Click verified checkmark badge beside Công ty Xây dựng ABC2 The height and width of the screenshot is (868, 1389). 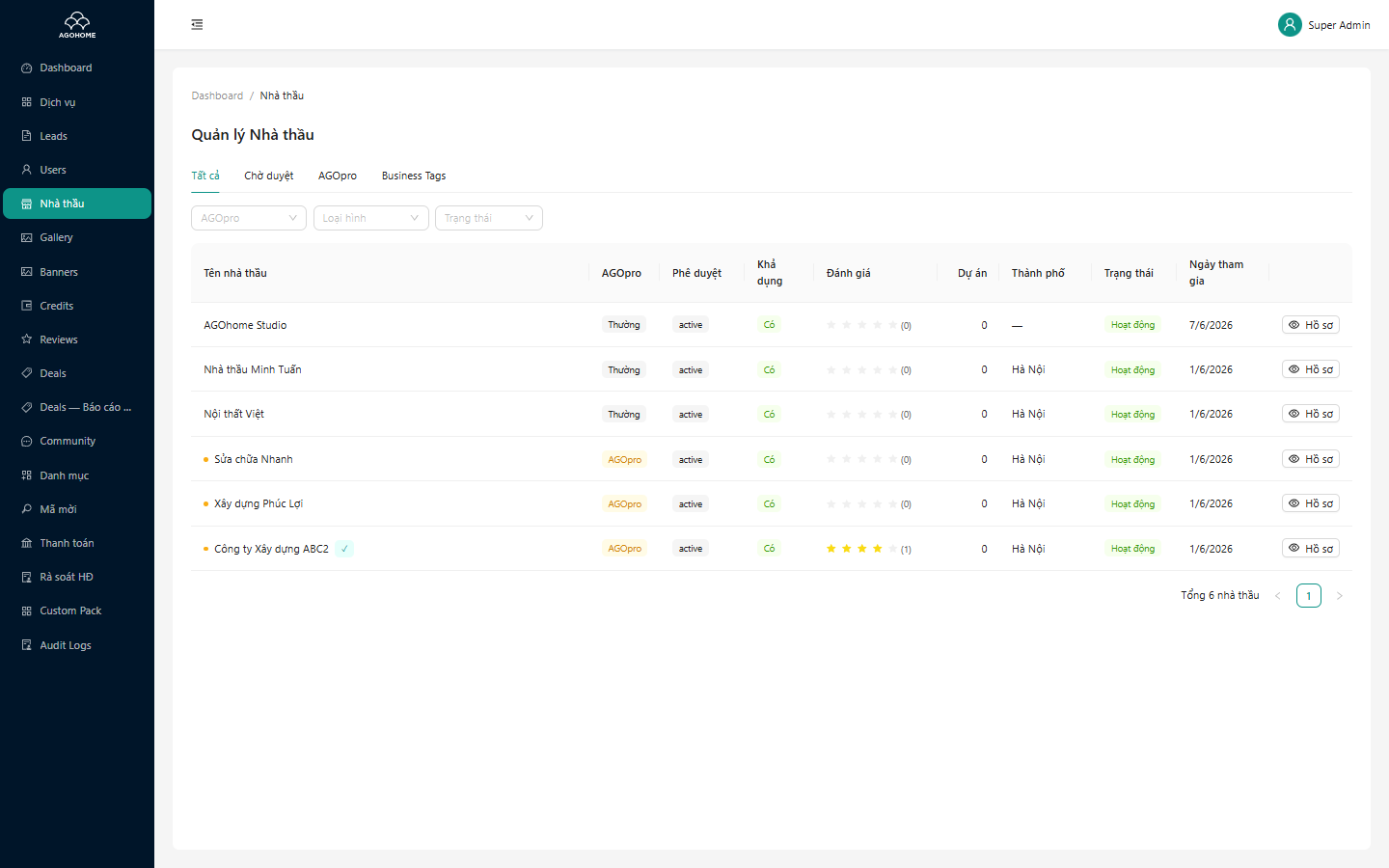pos(344,549)
